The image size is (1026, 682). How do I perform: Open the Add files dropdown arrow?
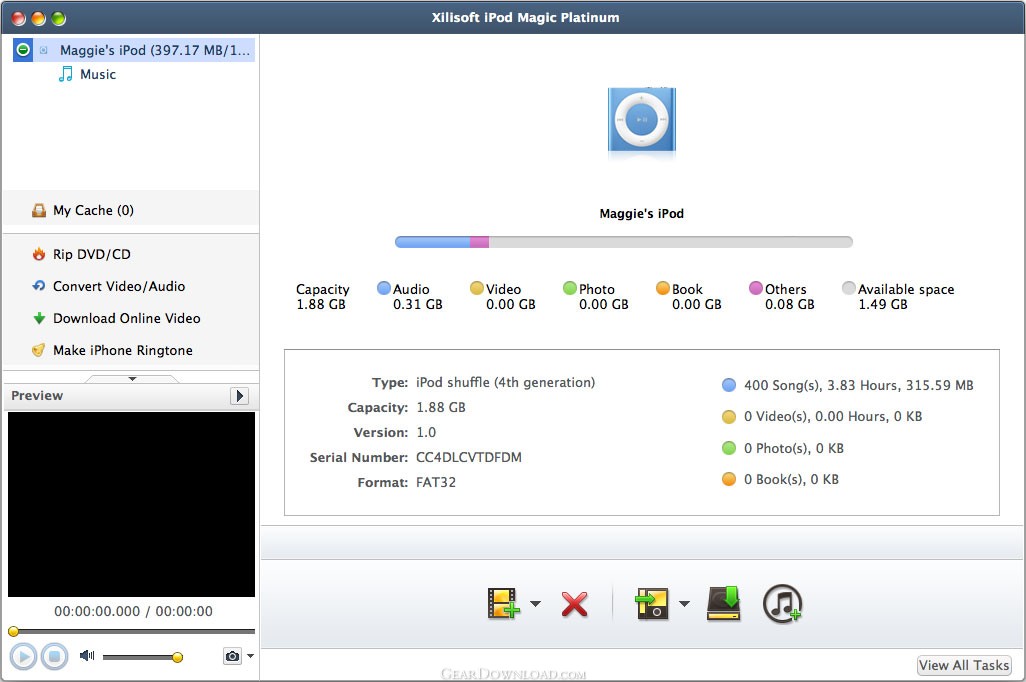(x=535, y=603)
